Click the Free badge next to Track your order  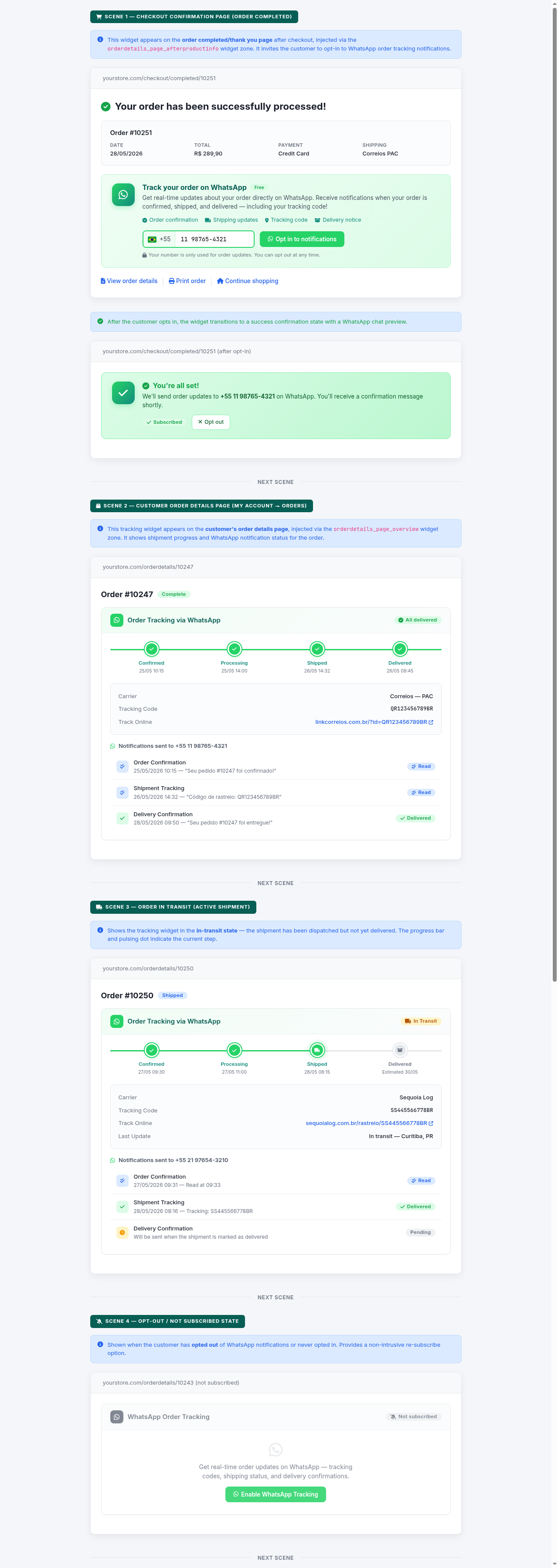coord(259,187)
